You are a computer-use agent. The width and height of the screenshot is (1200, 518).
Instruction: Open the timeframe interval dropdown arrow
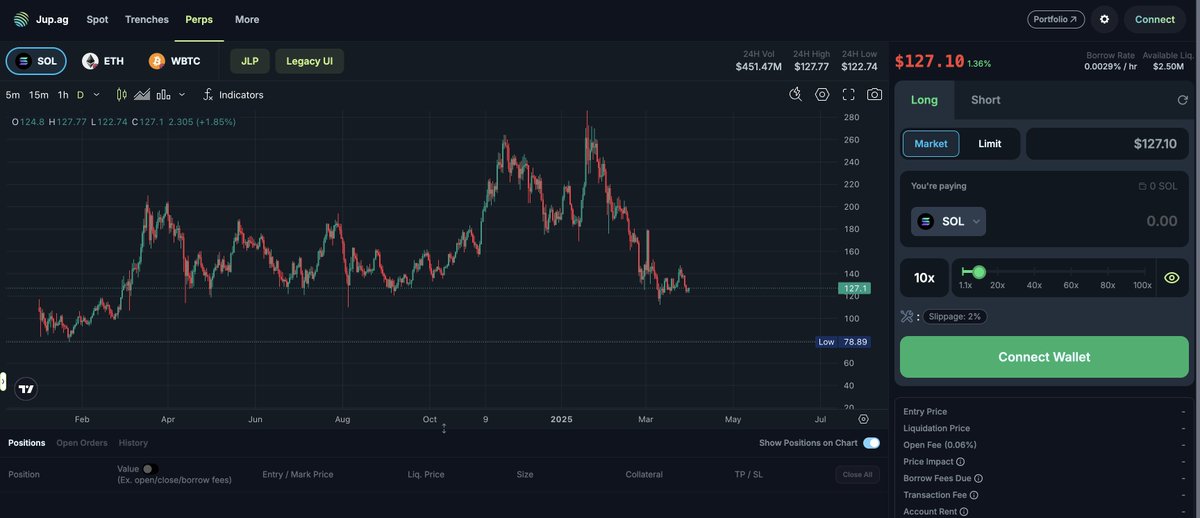pos(96,95)
